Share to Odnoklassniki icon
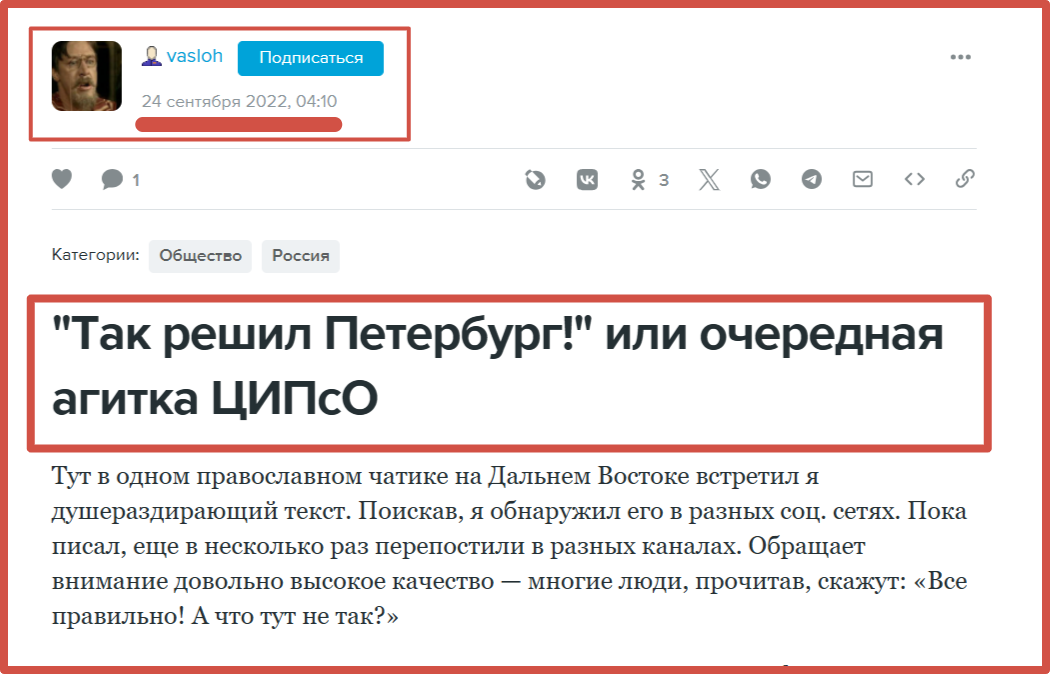 pos(638,180)
